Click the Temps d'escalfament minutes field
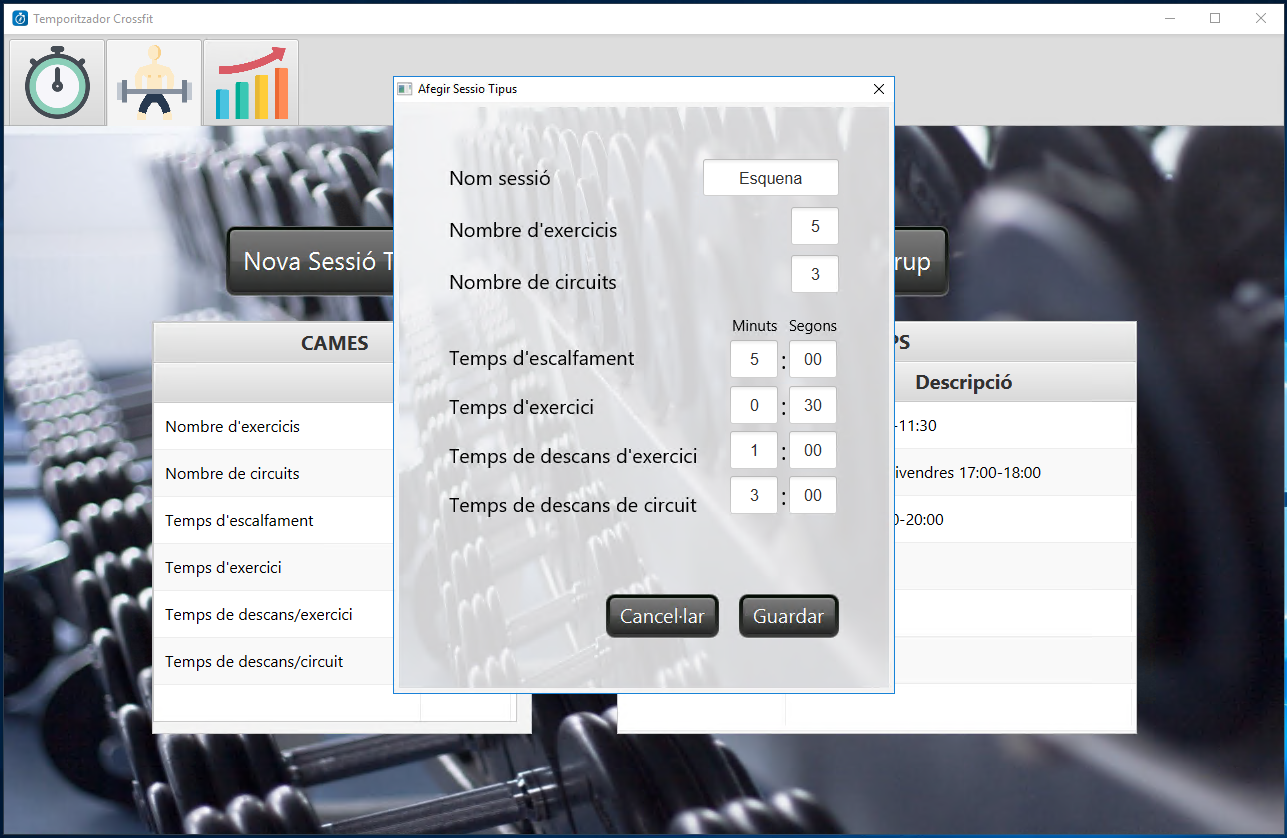The height and width of the screenshot is (838, 1287). click(754, 359)
